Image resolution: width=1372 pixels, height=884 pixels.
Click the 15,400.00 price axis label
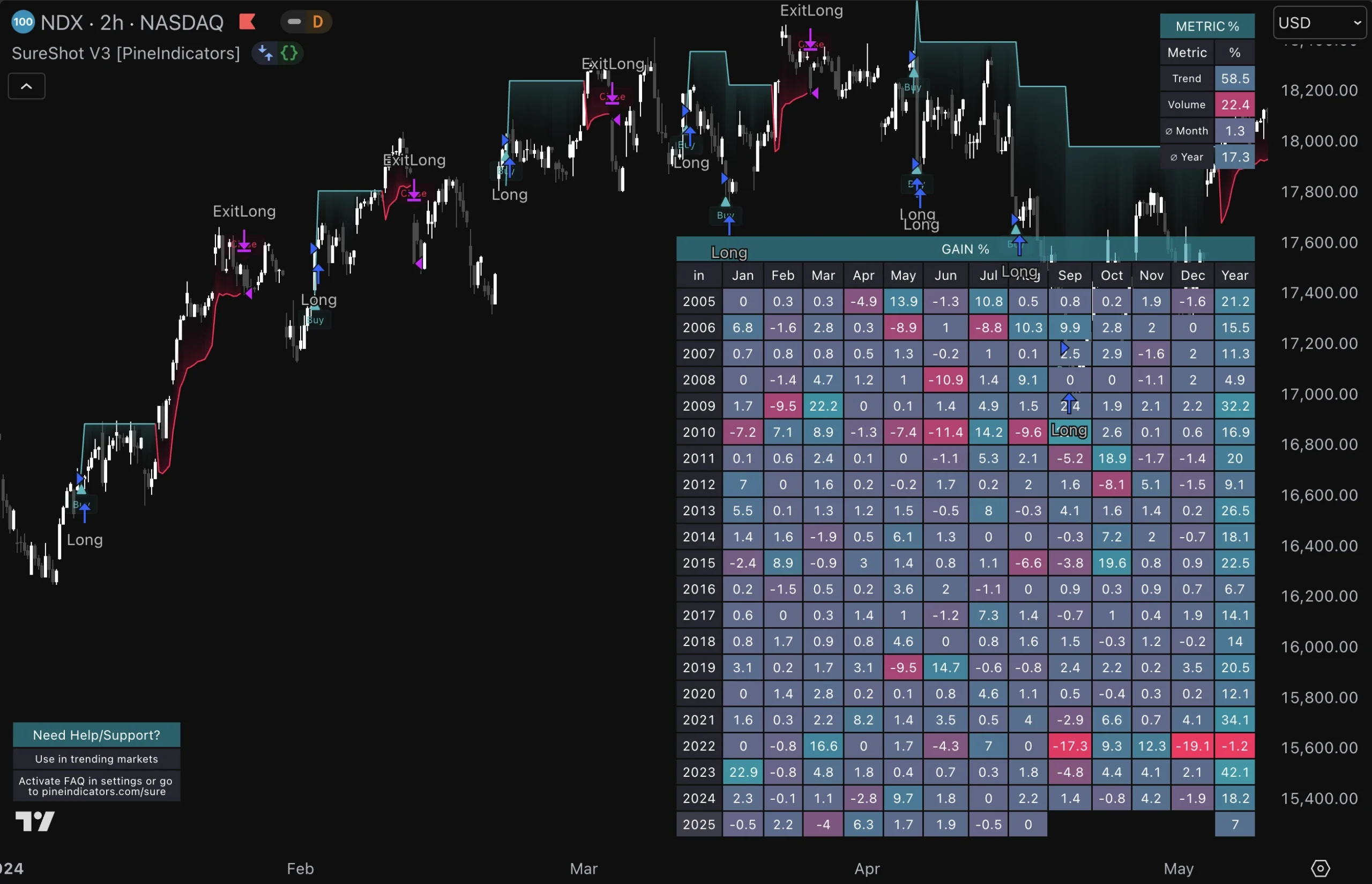(1319, 798)
